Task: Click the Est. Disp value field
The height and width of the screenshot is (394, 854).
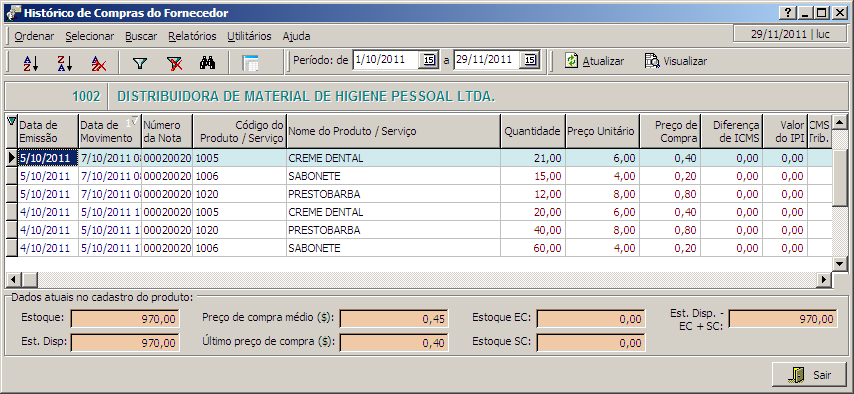Action: [125, 342]
